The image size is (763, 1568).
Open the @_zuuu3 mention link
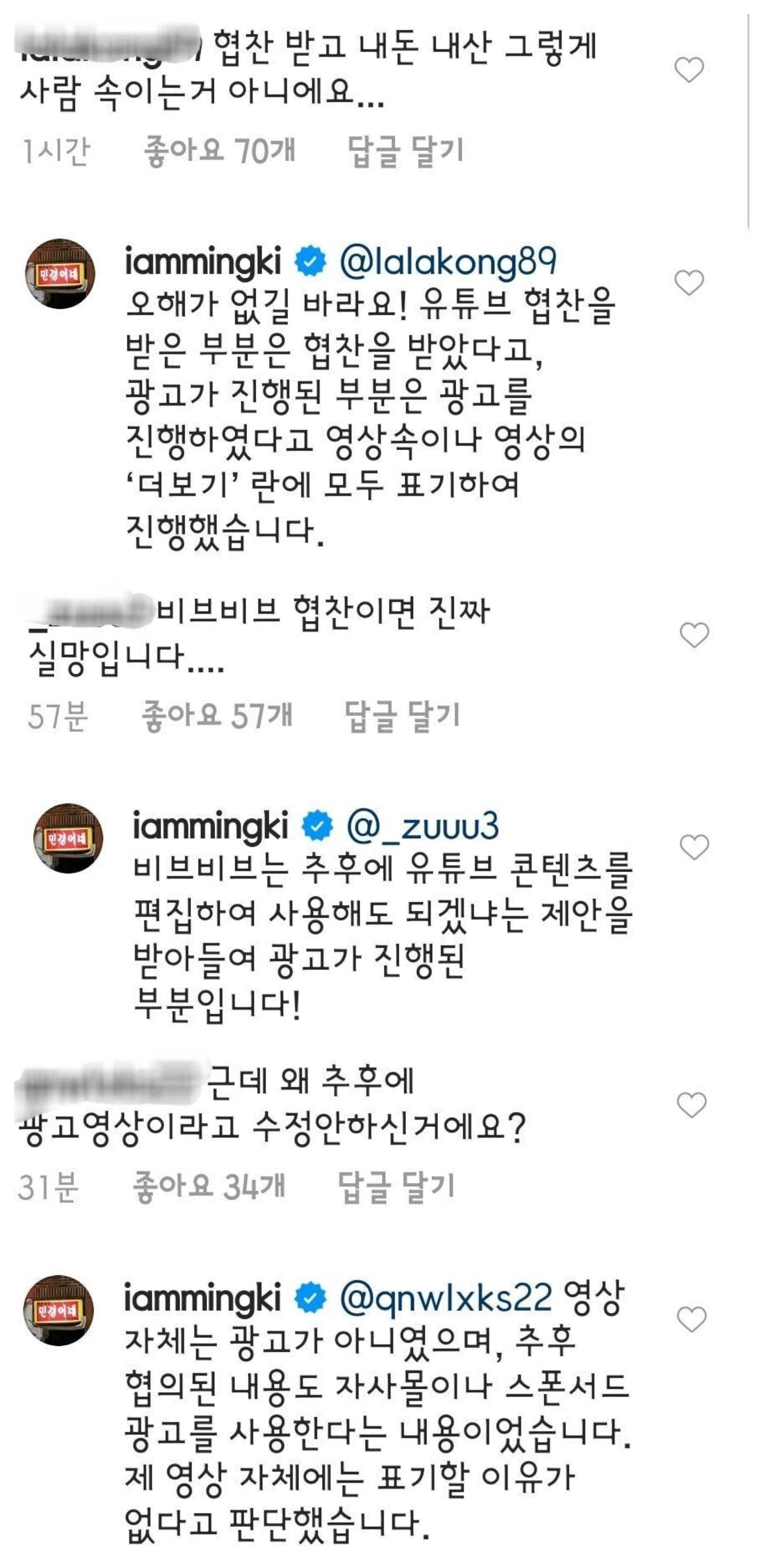[423, 826]
